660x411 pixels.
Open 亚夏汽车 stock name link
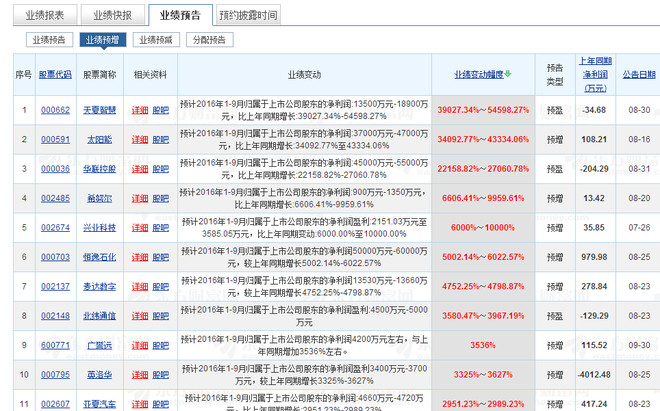(99, 404)
